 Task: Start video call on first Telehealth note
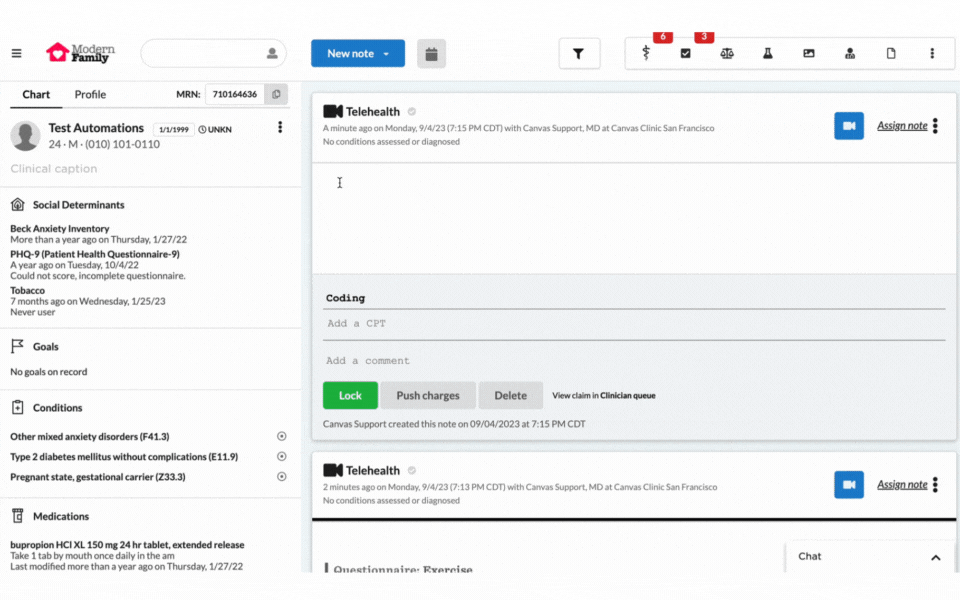849,126
